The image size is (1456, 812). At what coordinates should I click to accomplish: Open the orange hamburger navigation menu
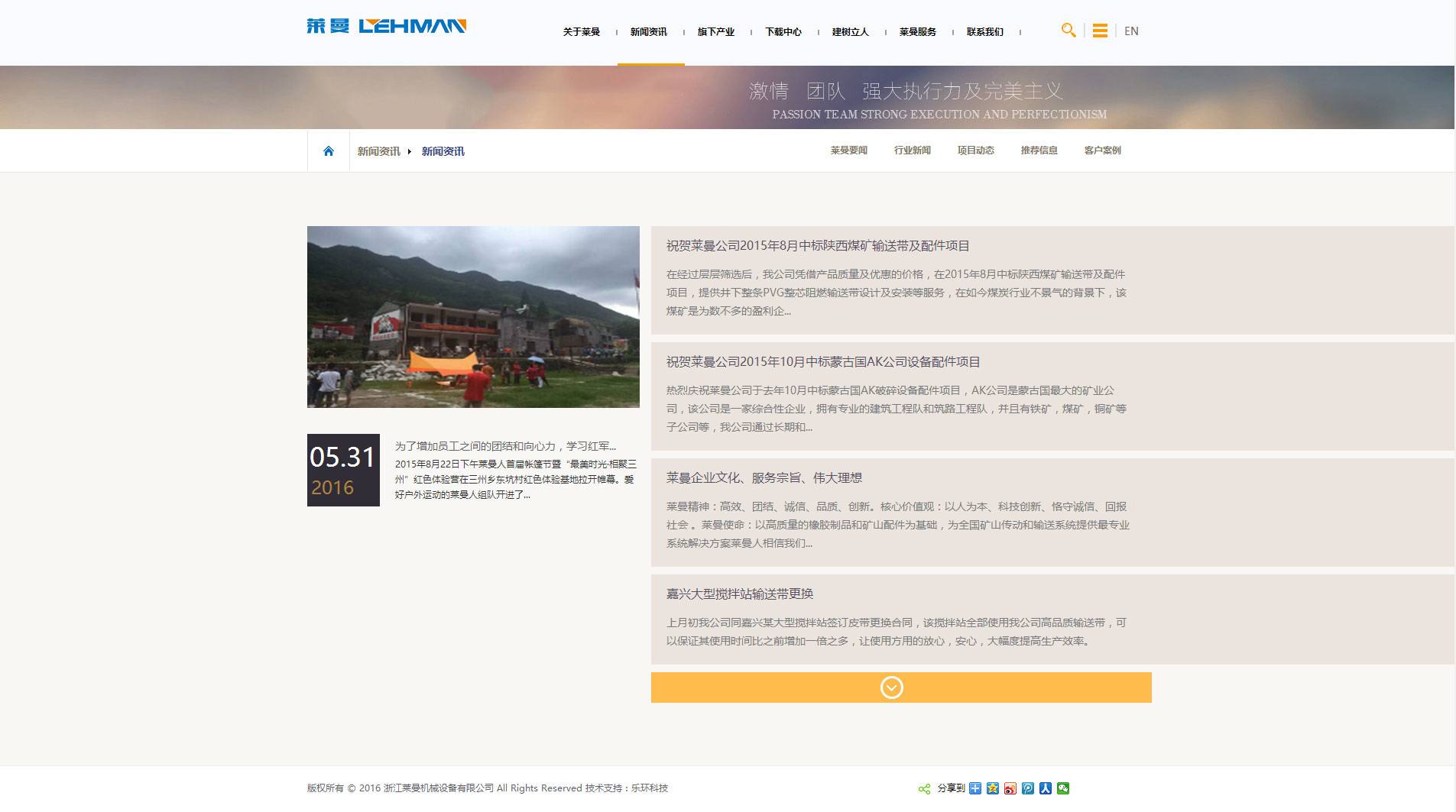coord(1099,31)
